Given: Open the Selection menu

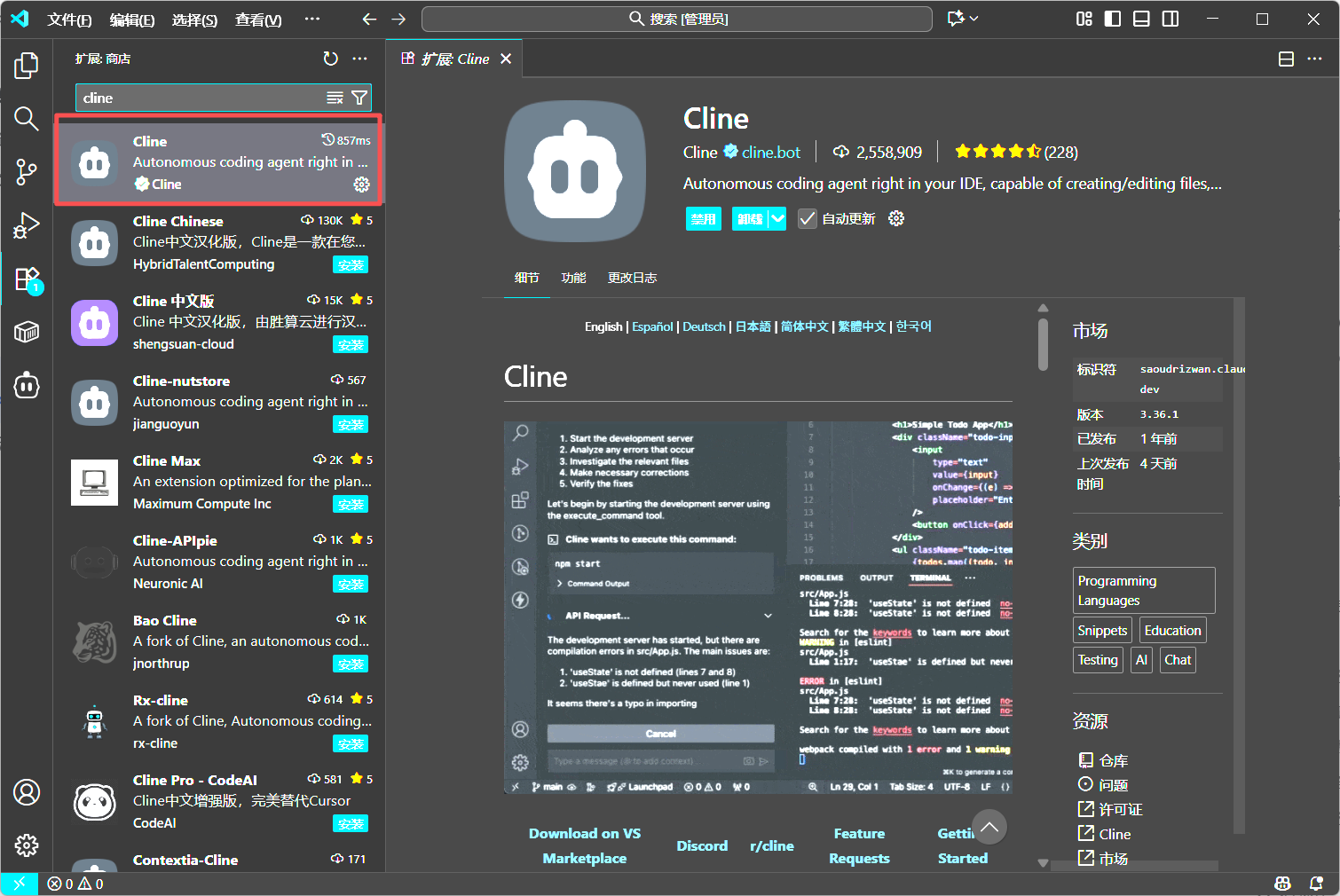Looking at the screenshot, I should [194, 20].
